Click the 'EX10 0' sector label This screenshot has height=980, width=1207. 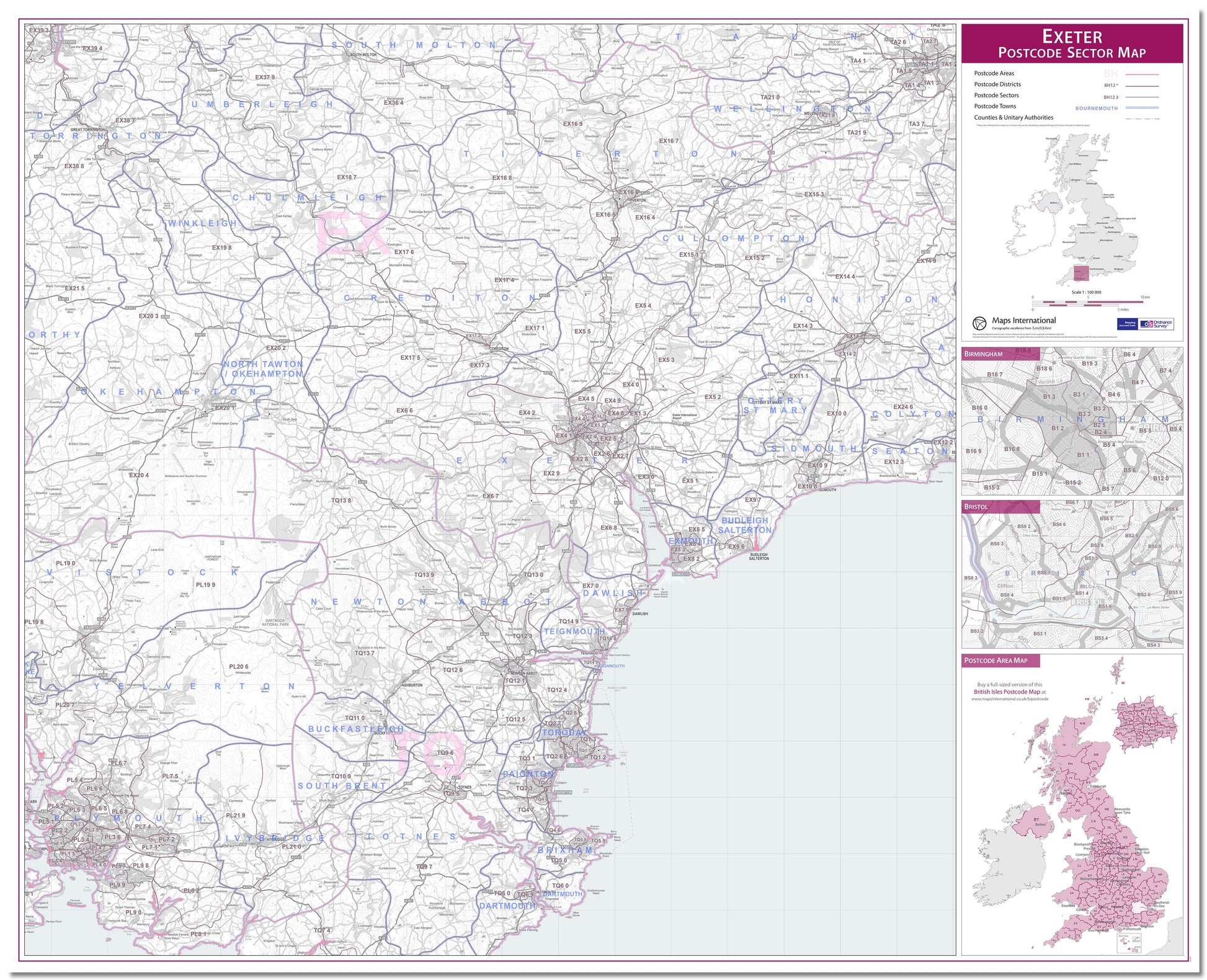[837, 414]
